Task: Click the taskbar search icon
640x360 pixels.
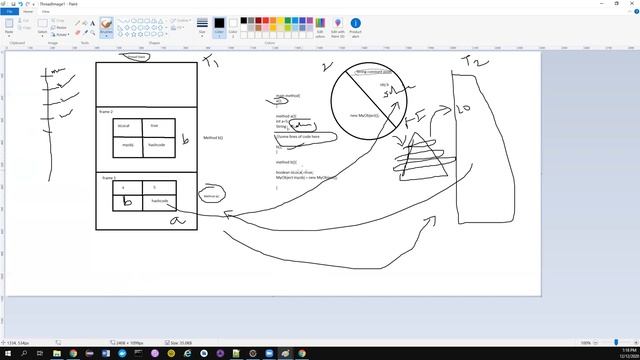Action: click(24, 353)
